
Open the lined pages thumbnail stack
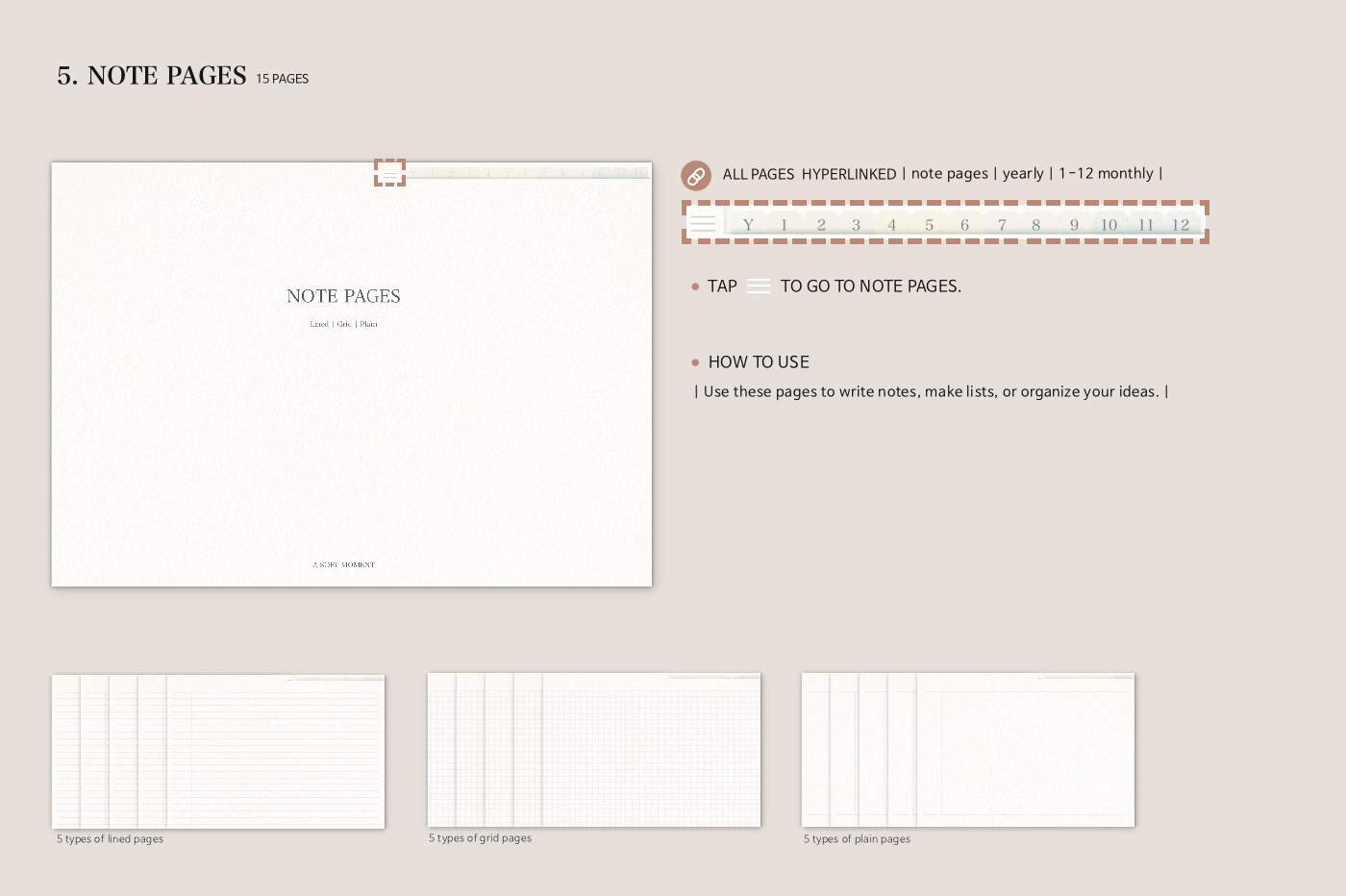point(218,752)
